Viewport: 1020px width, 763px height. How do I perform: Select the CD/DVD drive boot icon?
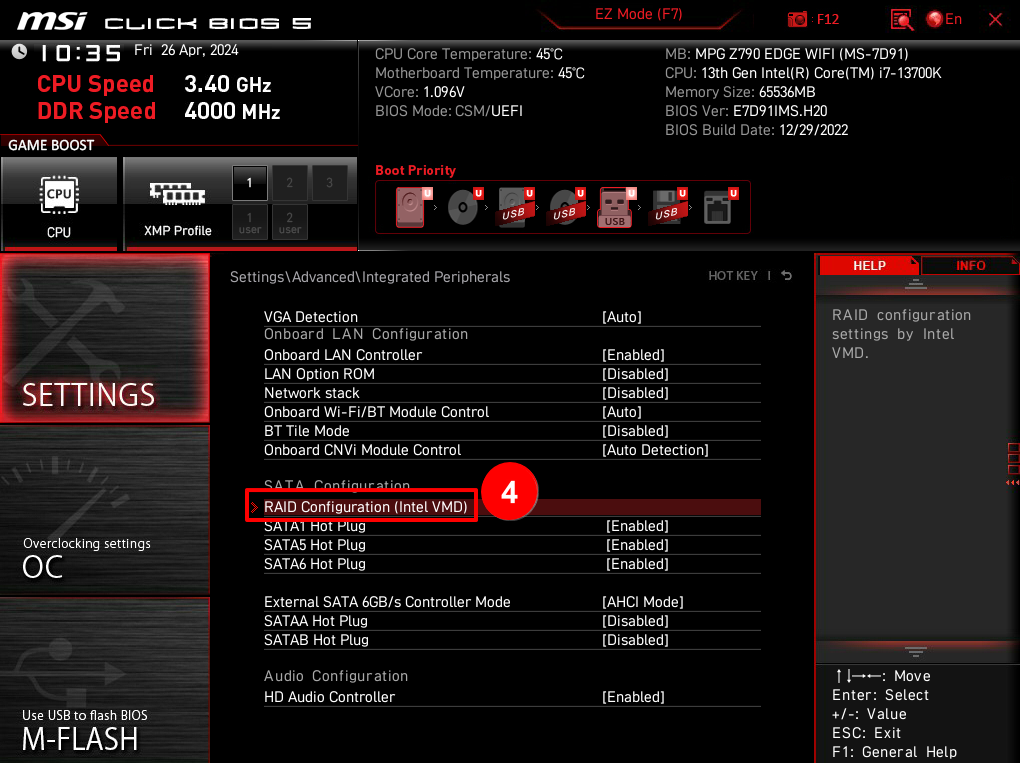point(462,205)
